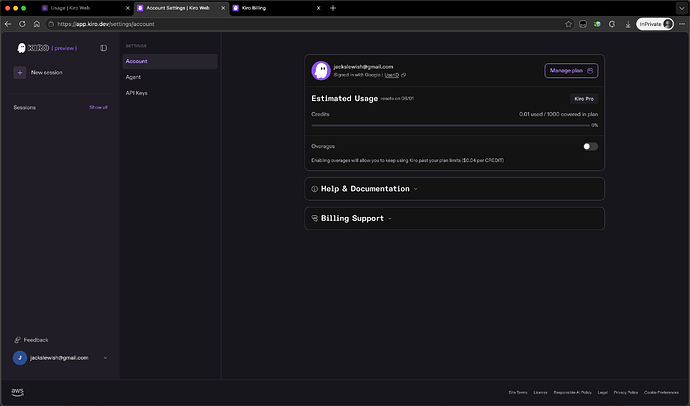Select Account in the settings menu
This screenshot has width=690, height=406.
point(170,61)
